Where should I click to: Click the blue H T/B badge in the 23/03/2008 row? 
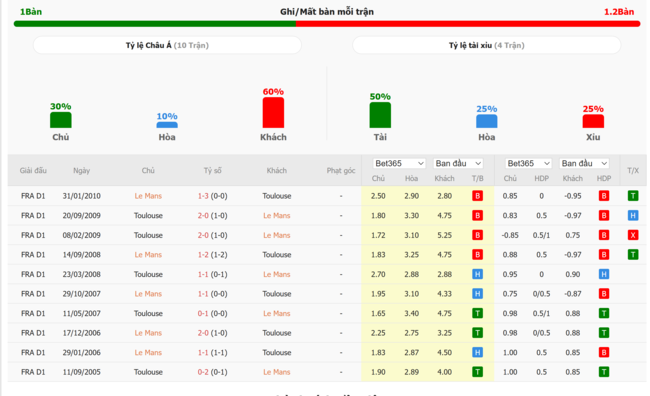point(478,274)
